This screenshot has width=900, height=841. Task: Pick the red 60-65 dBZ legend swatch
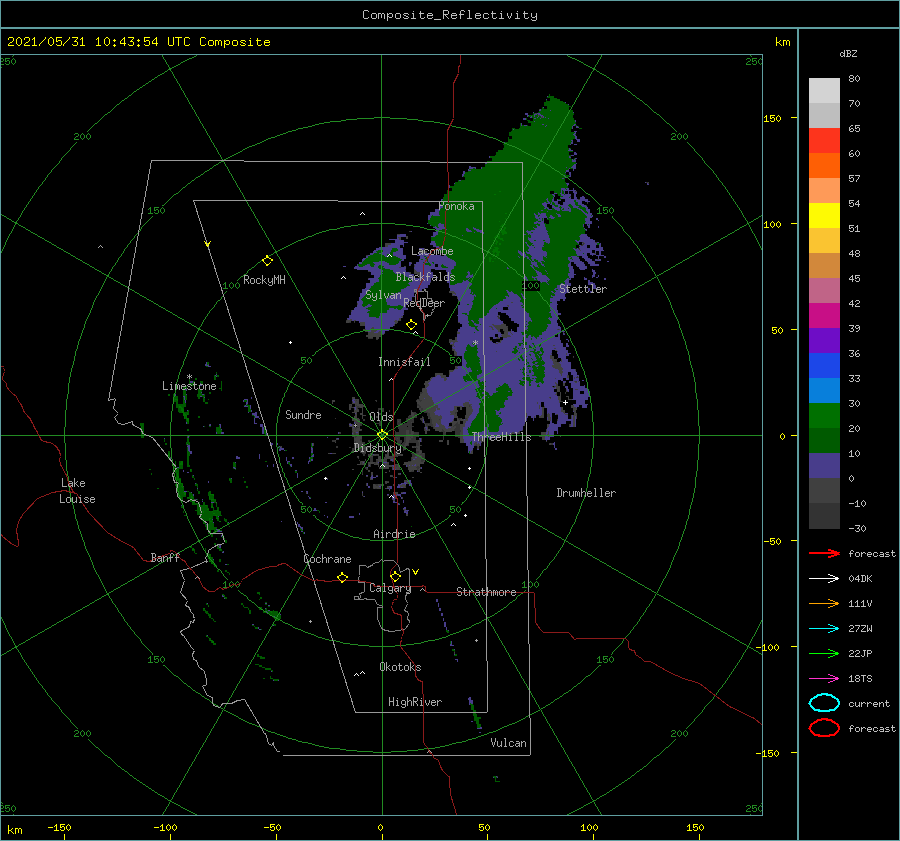(x=824, y=141)
